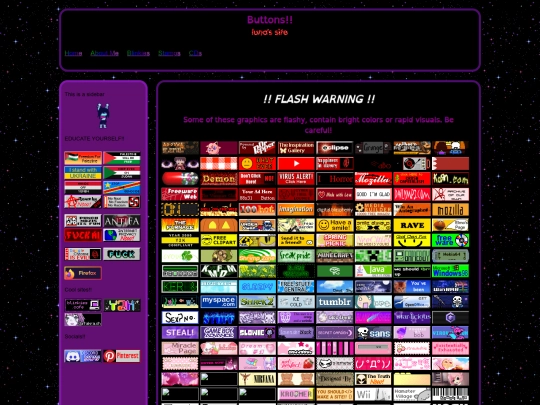Click the yellow Free Clipart button
Viewport: 540px width, 405px height.
(219, 240)
